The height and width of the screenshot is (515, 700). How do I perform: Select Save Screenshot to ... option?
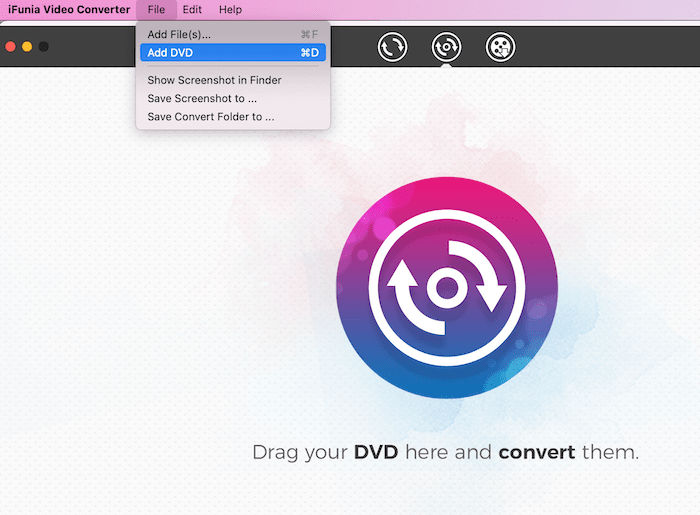click(x=201, y=98)
